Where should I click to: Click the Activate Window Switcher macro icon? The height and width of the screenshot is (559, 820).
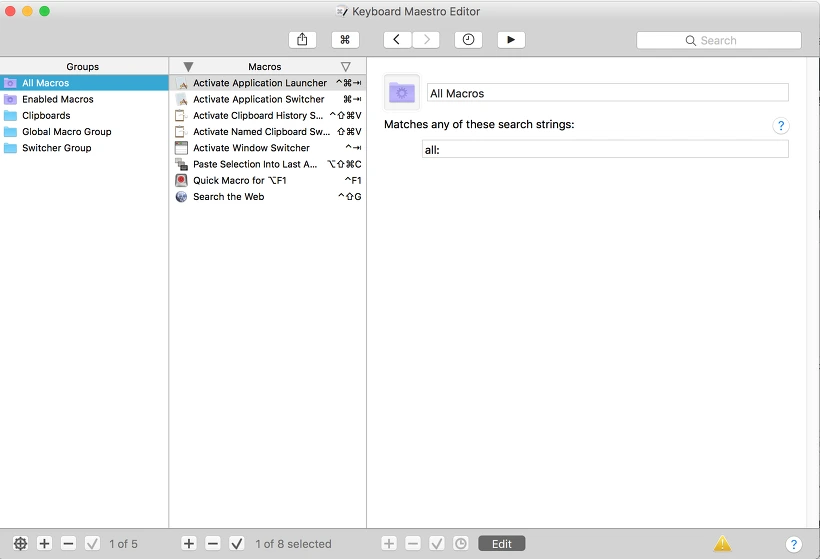(181, 147)
